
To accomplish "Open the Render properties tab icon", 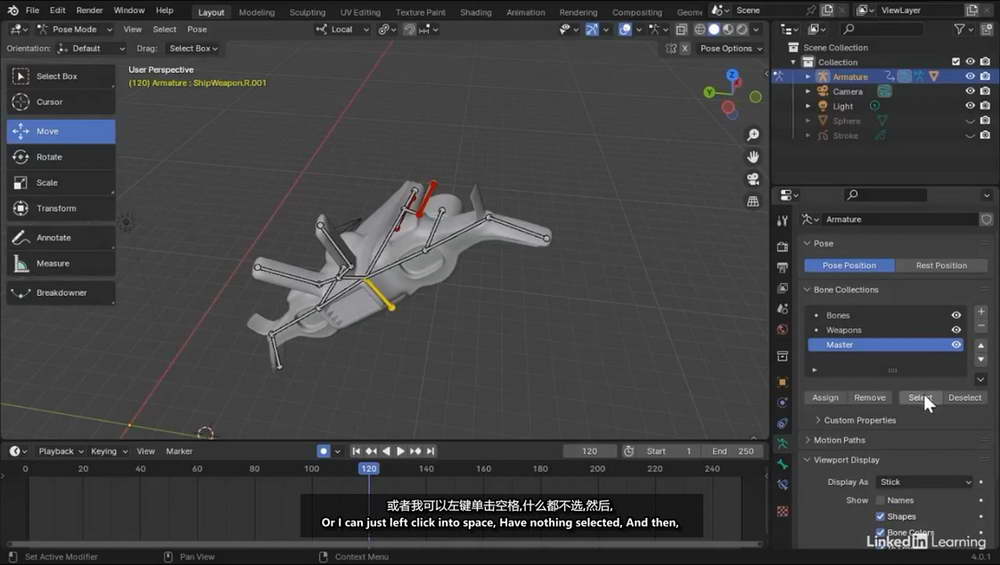I will coord(783,247).
